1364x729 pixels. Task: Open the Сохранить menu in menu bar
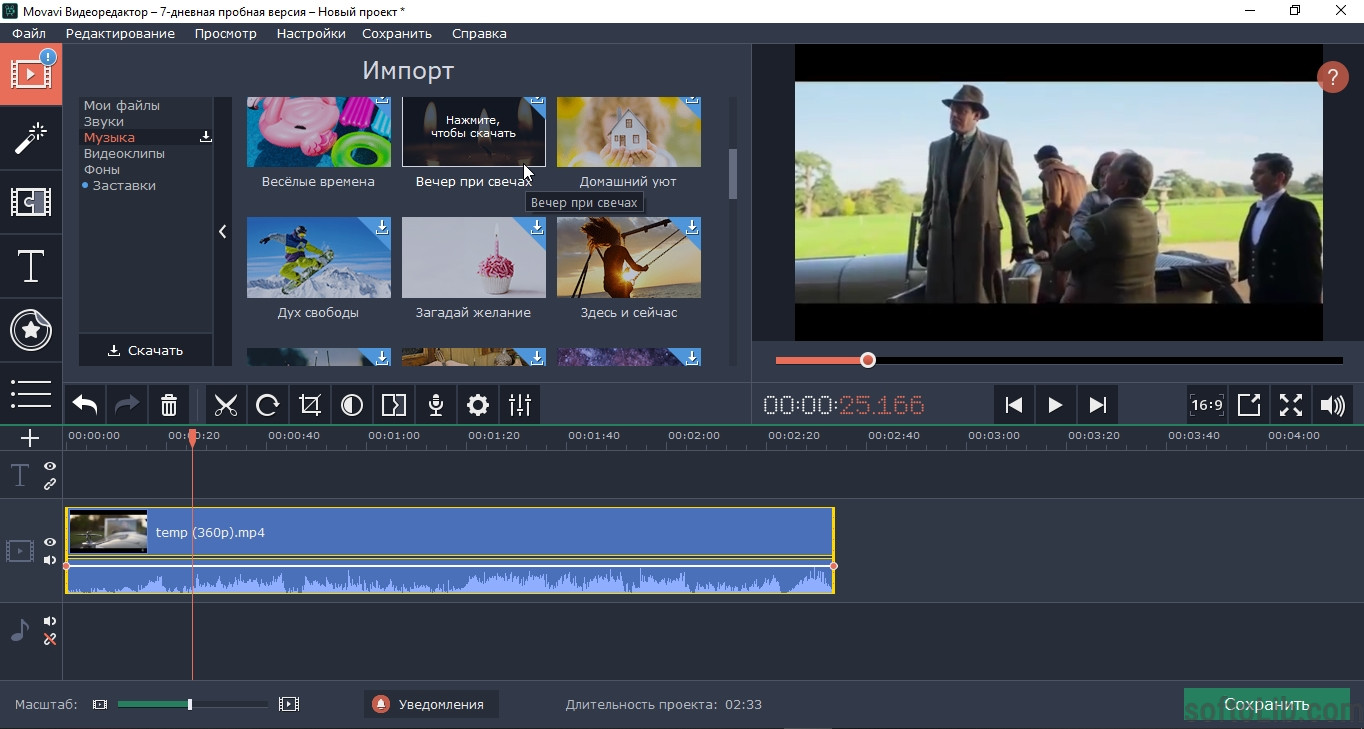(x=397, y=33)
